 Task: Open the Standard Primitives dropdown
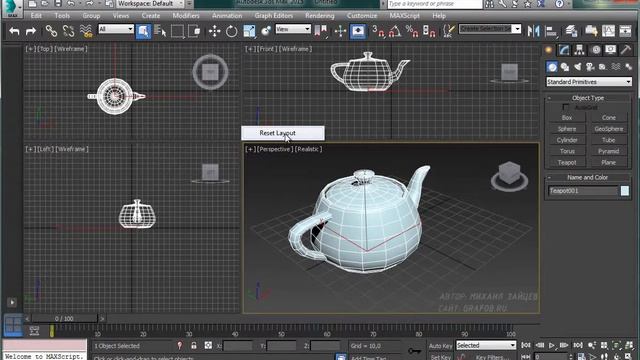(589, 82)
